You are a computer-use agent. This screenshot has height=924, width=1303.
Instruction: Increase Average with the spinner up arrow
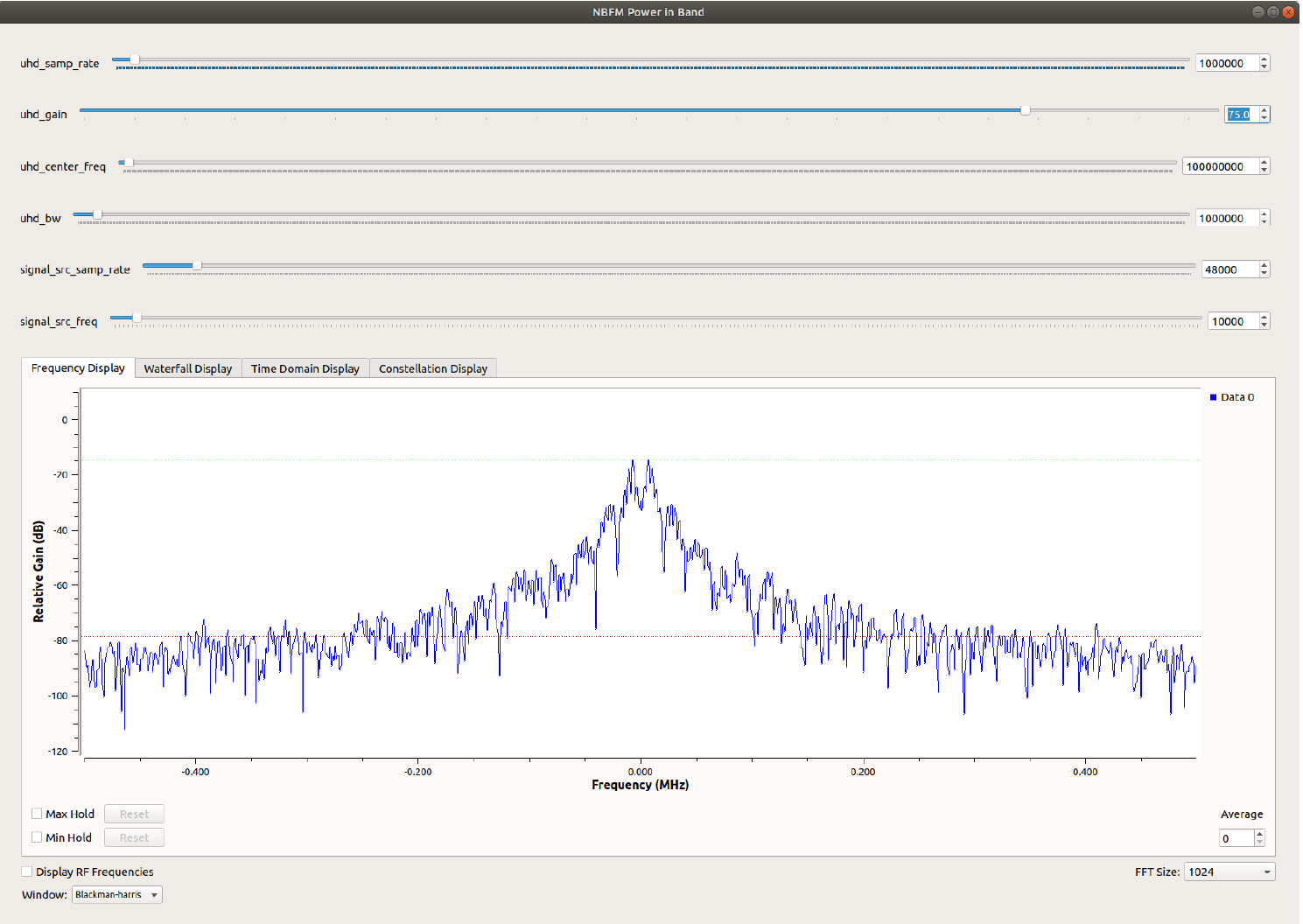click(x=1260, y=834)
